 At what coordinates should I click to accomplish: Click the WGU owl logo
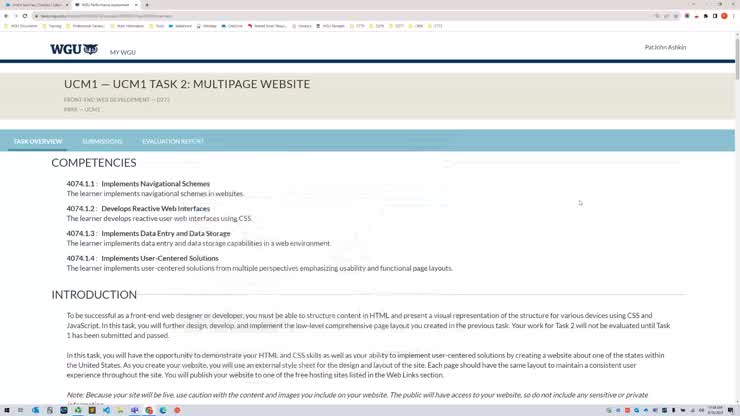click(x=74, y=49)
